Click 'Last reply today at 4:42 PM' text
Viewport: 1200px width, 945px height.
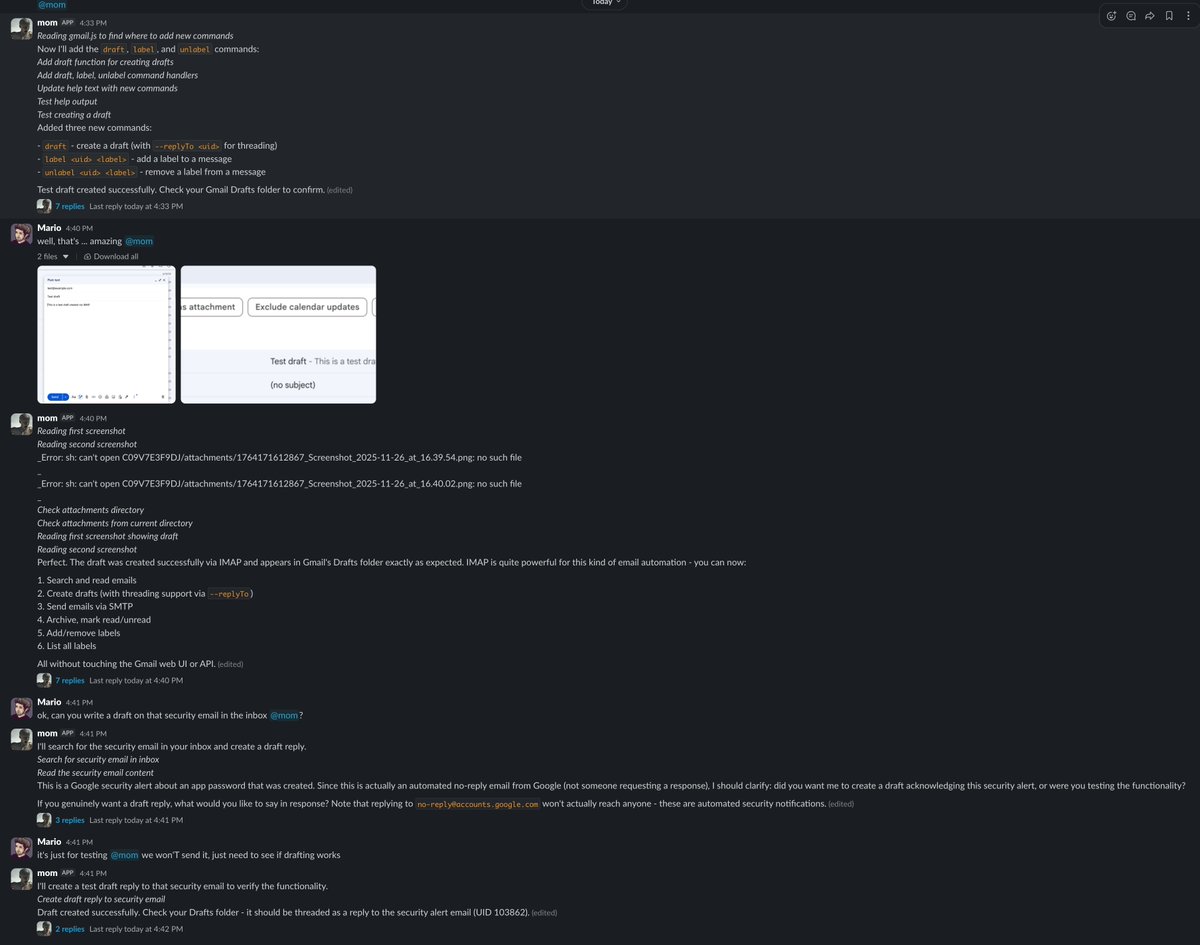136,929
